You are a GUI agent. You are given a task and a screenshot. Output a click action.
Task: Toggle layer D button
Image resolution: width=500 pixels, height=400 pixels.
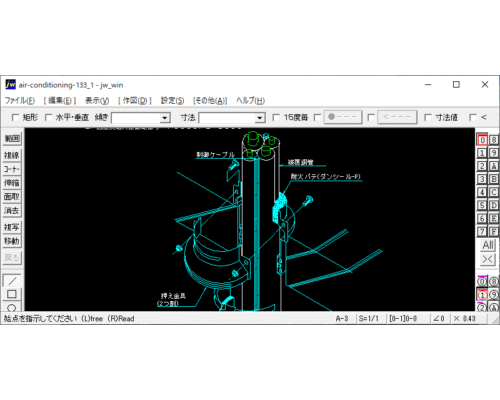coord(494,205)
